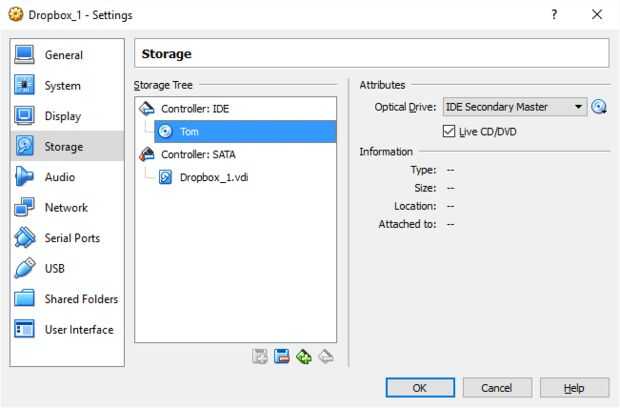Image resolution: width=620 pixels, height=408 pixels.
Task: Select Controller: SATA in storage tree
Action: pos(198,154)
